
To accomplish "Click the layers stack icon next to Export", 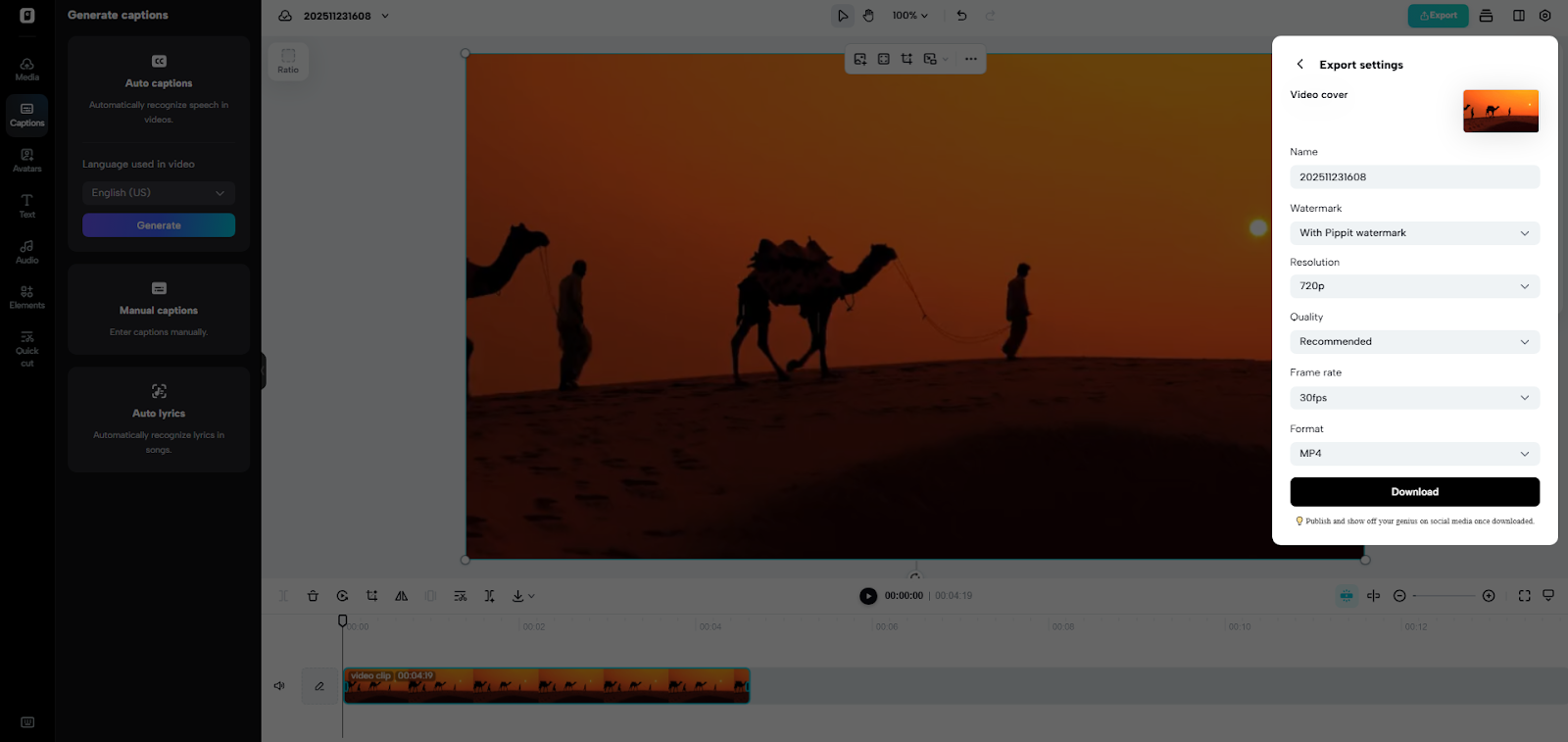I will (1487, 16).
